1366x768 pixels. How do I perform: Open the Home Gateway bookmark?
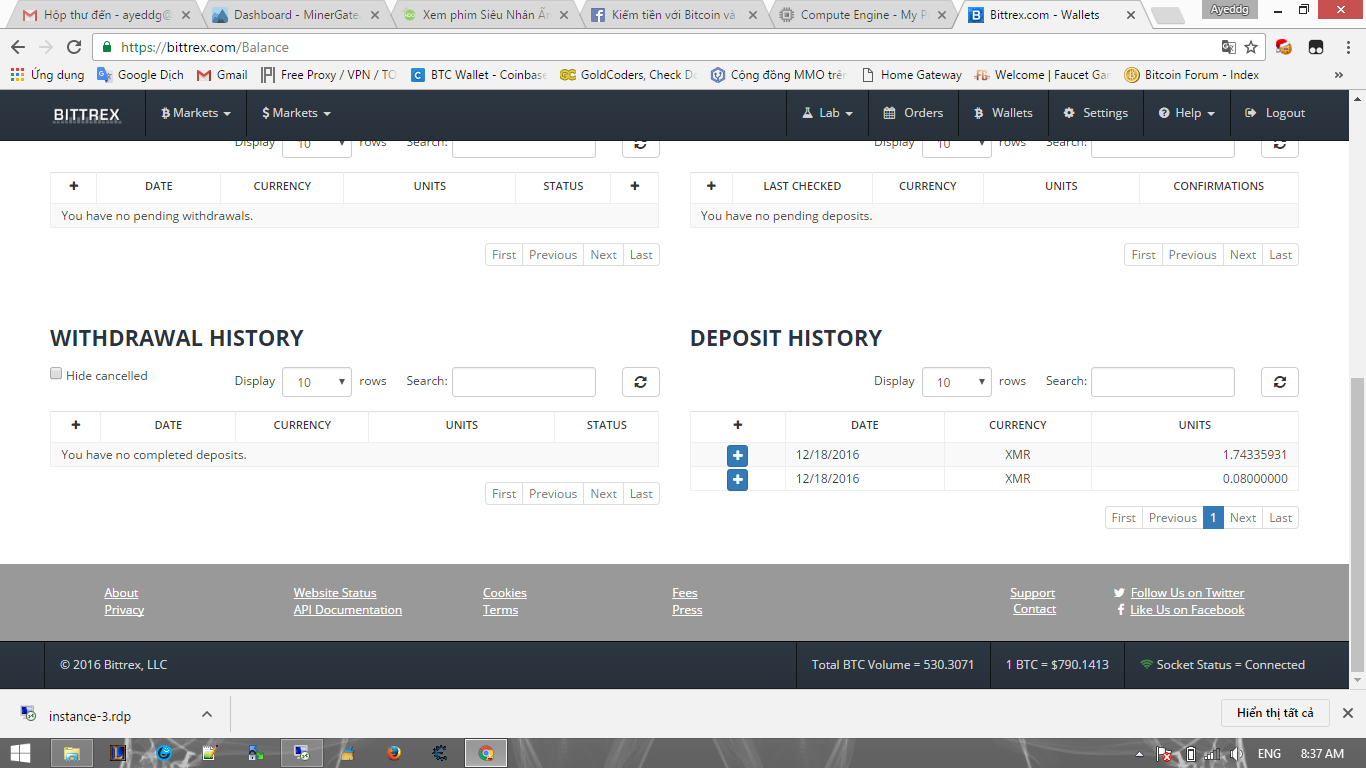(911, 75)
